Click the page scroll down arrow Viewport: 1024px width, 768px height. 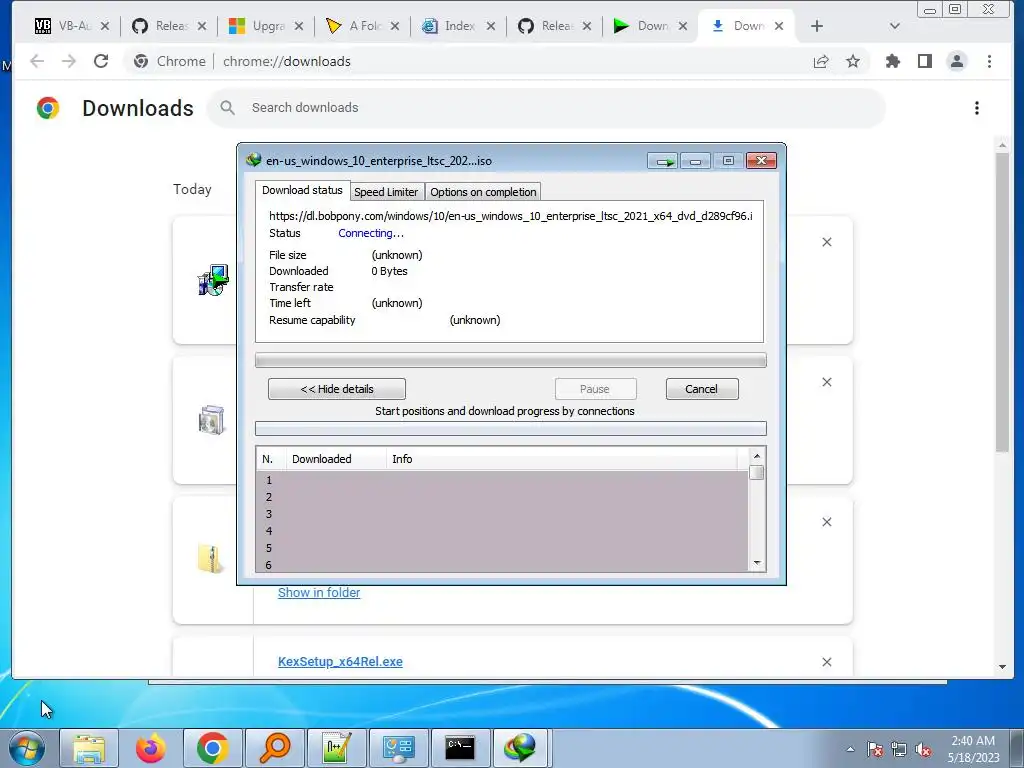point(1002,667)
